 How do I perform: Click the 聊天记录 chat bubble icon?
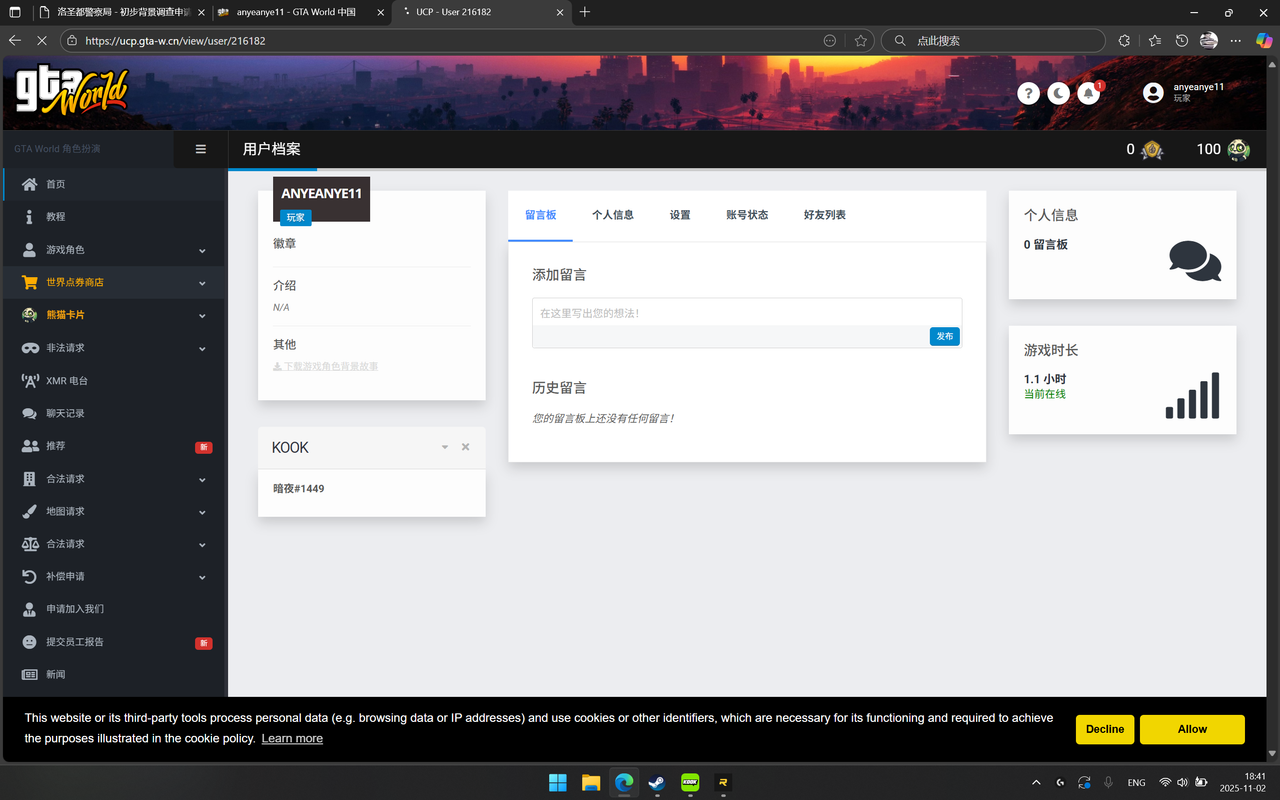[x=28, y=413]
